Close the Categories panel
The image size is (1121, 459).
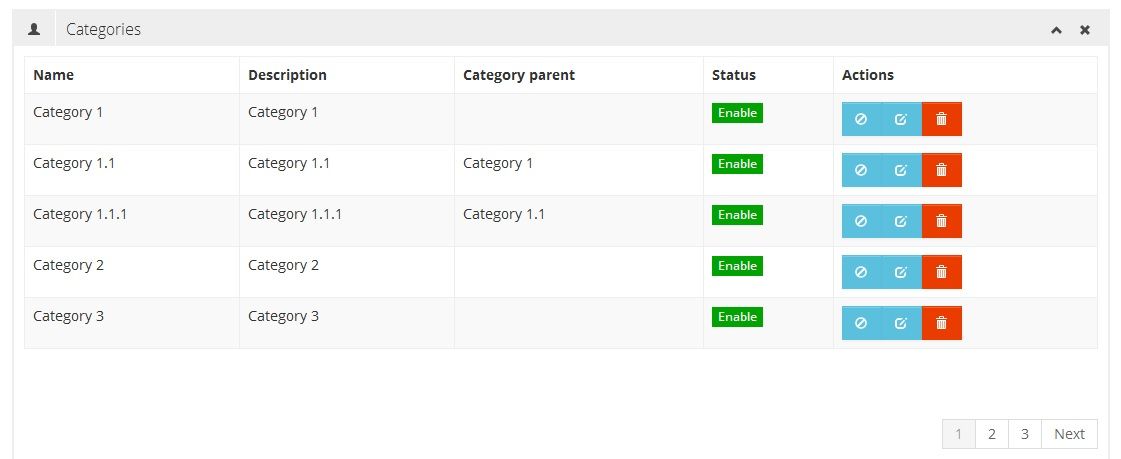coord(1084,30)
